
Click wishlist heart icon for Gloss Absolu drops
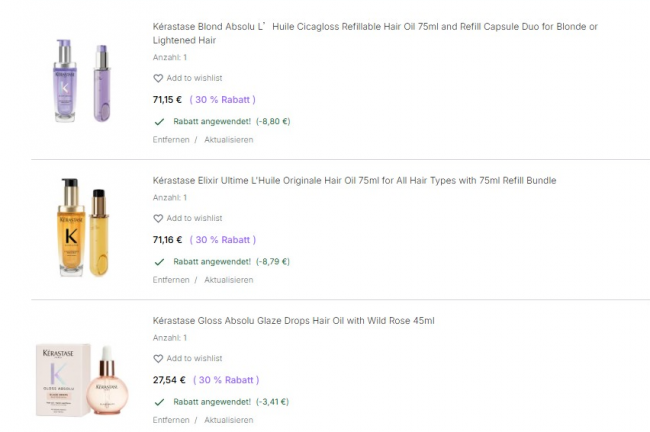pyautogui.click(x=158, y=358)
